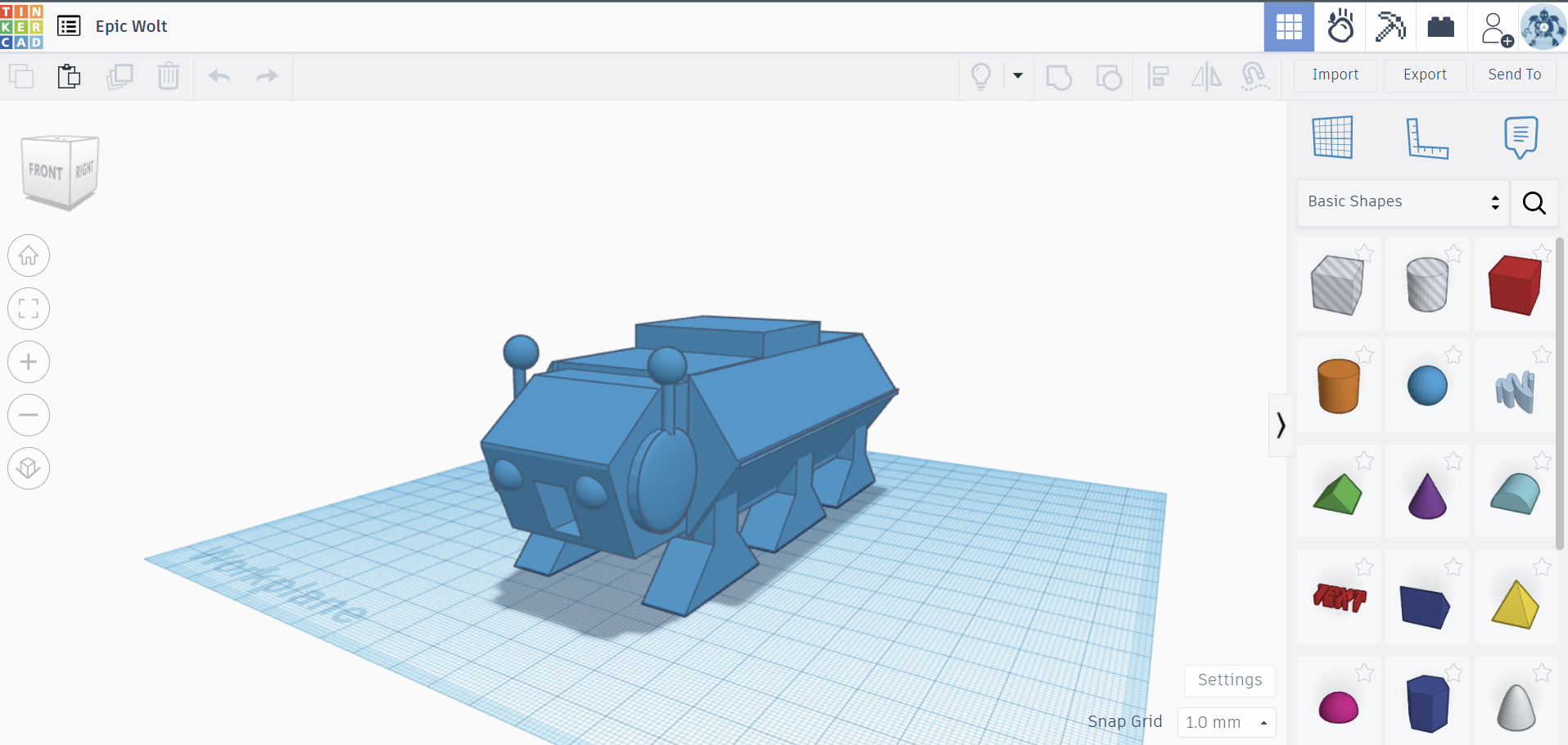Open the Basic Shapes category dropdown

pos(1403,201)
